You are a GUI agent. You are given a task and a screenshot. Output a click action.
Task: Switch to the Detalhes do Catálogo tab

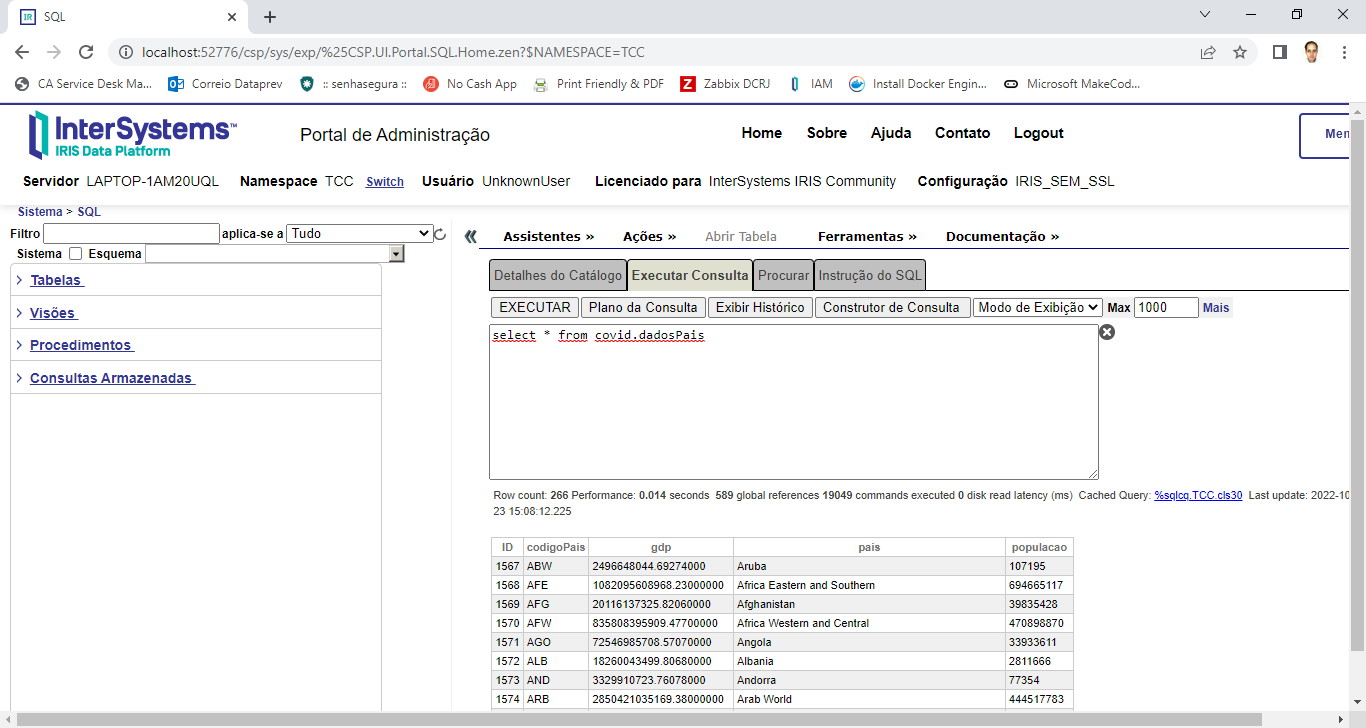[x=558, y=275]
